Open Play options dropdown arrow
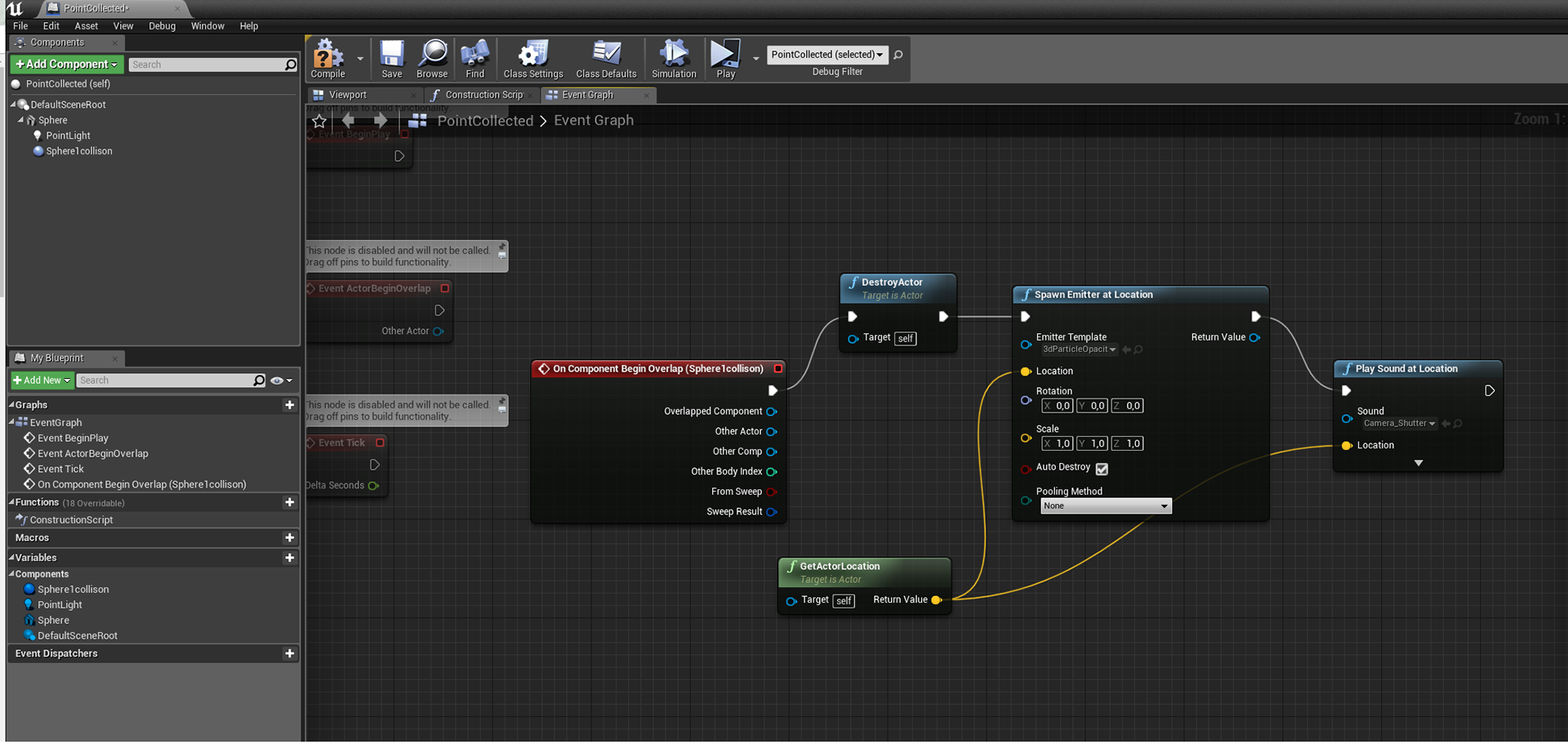The height and width of the screenshot is (744, 1568). tap(755, 59)
